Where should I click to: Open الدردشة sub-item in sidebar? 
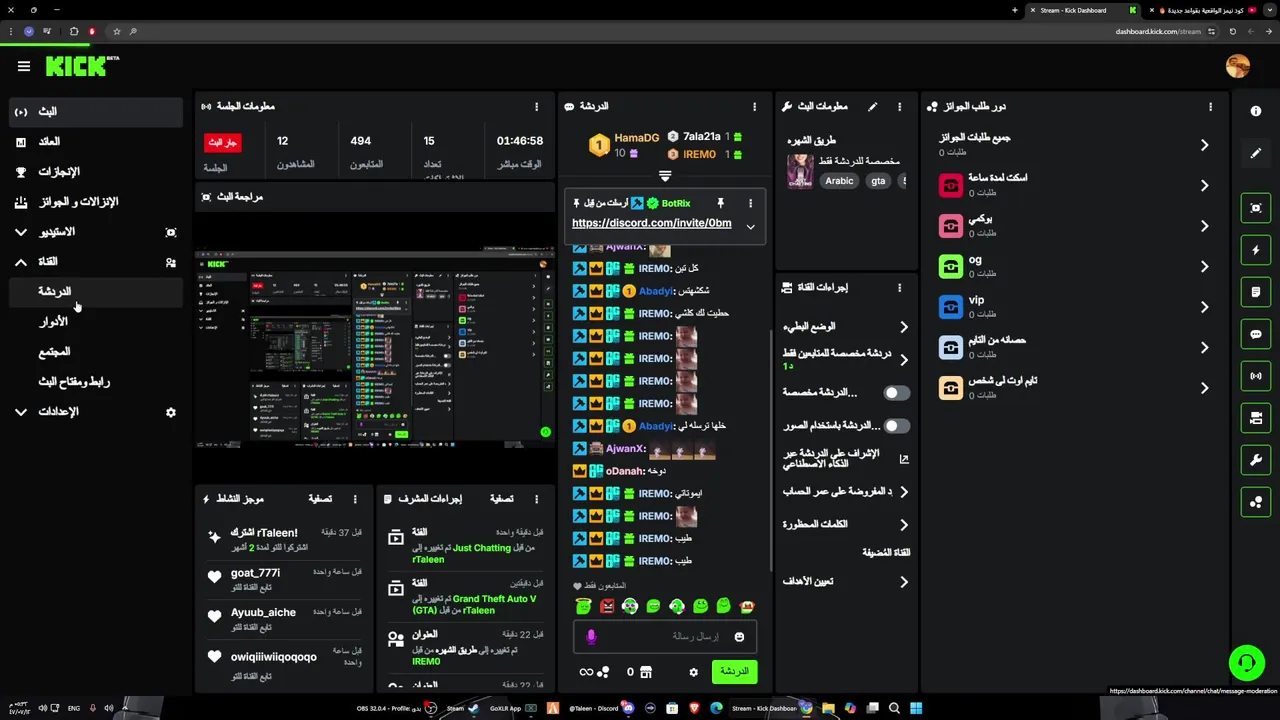tap(96, 292)
